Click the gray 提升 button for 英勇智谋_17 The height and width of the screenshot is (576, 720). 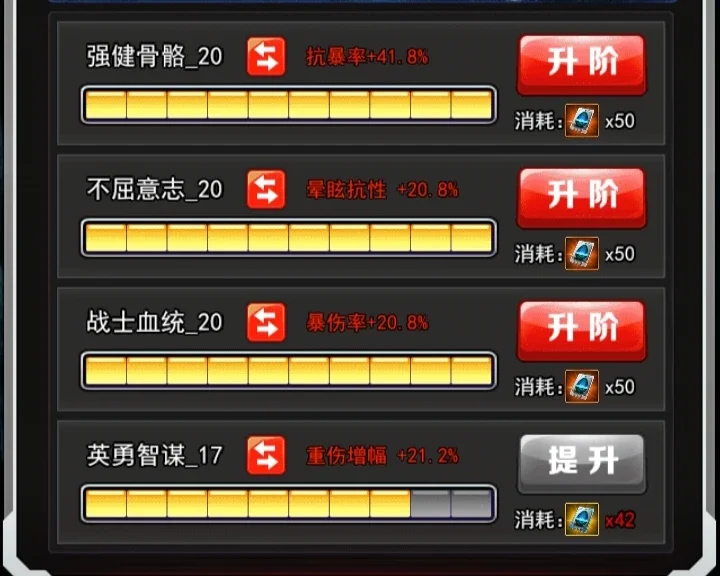(582, 463)
